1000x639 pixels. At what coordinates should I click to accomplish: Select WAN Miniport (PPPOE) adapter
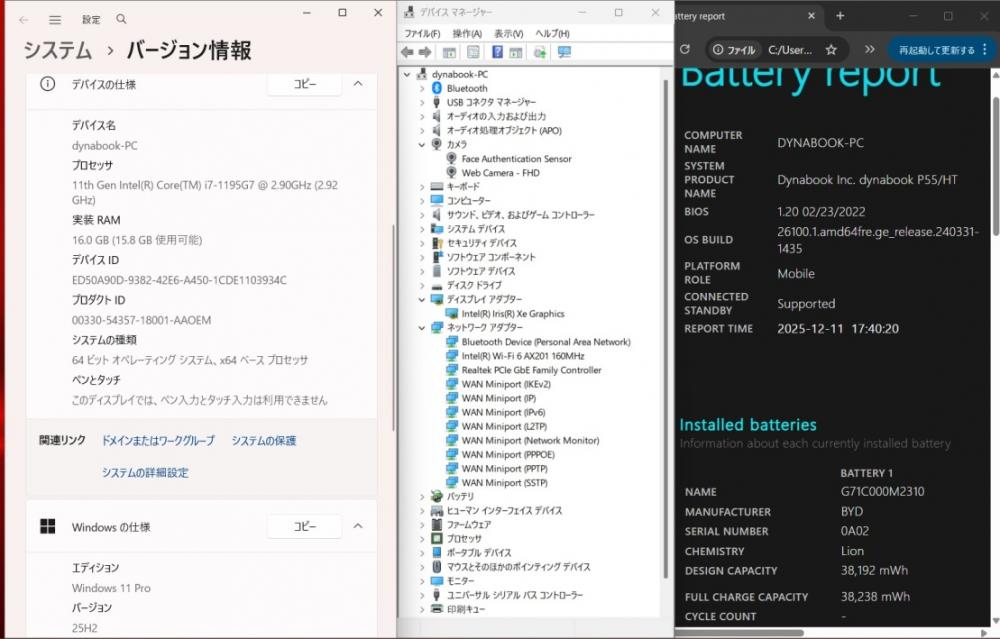tap(508, 455)
